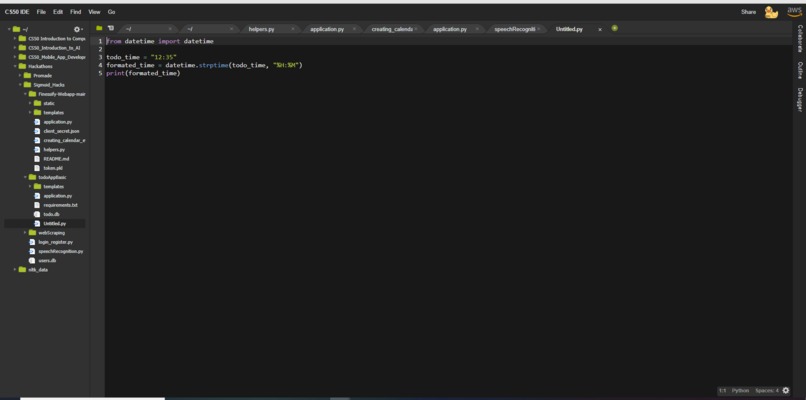Click the console toggle icon beside folder icon
Image resolution: width=806 pixels, height=400 pixels.
(111, 28)
